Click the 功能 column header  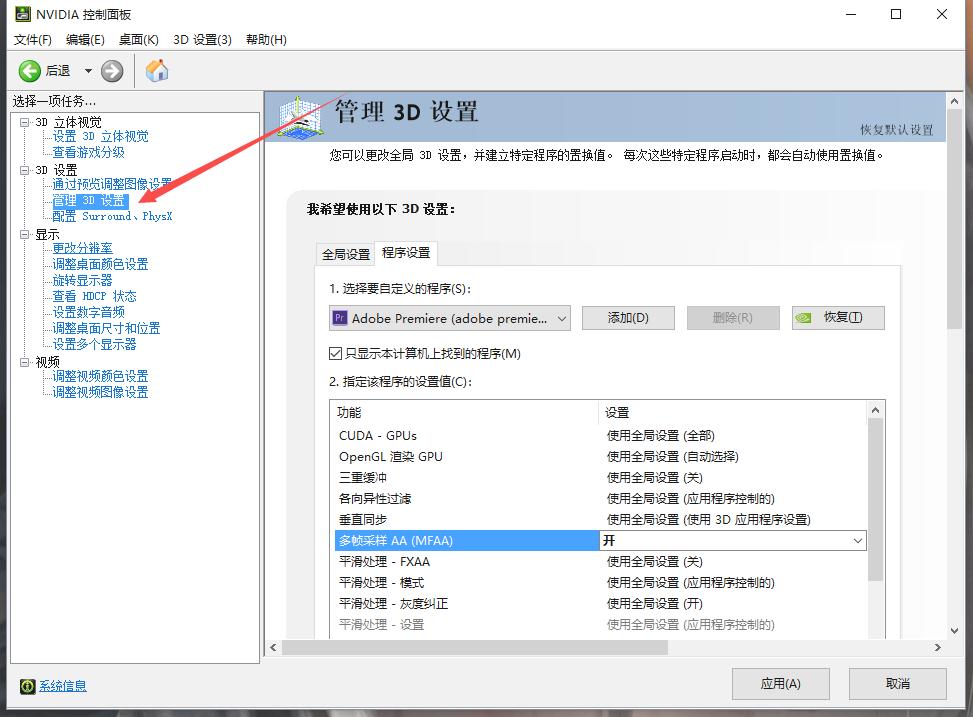[x=465, y=412]
